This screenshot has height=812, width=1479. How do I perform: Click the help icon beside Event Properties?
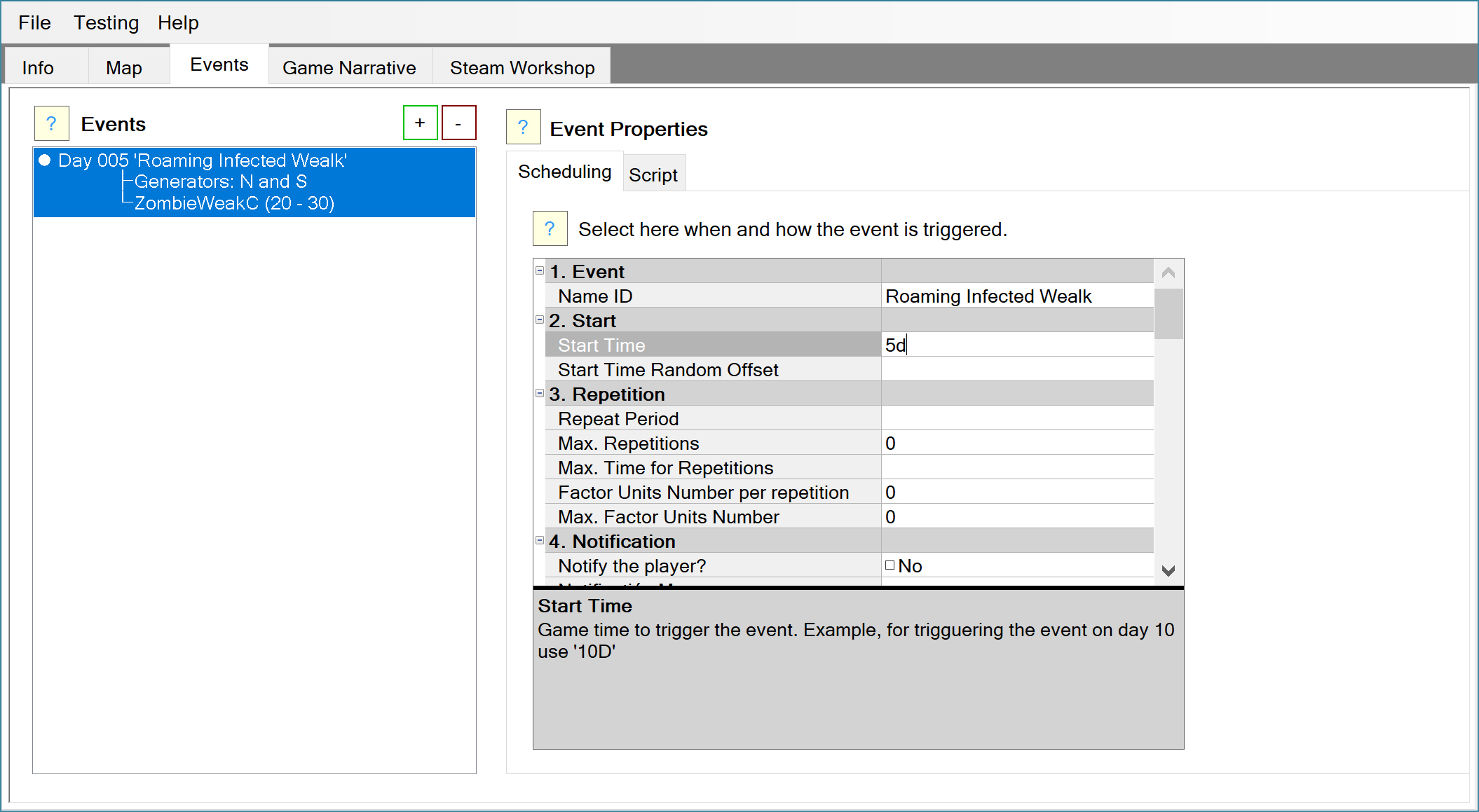click(523, 128)
